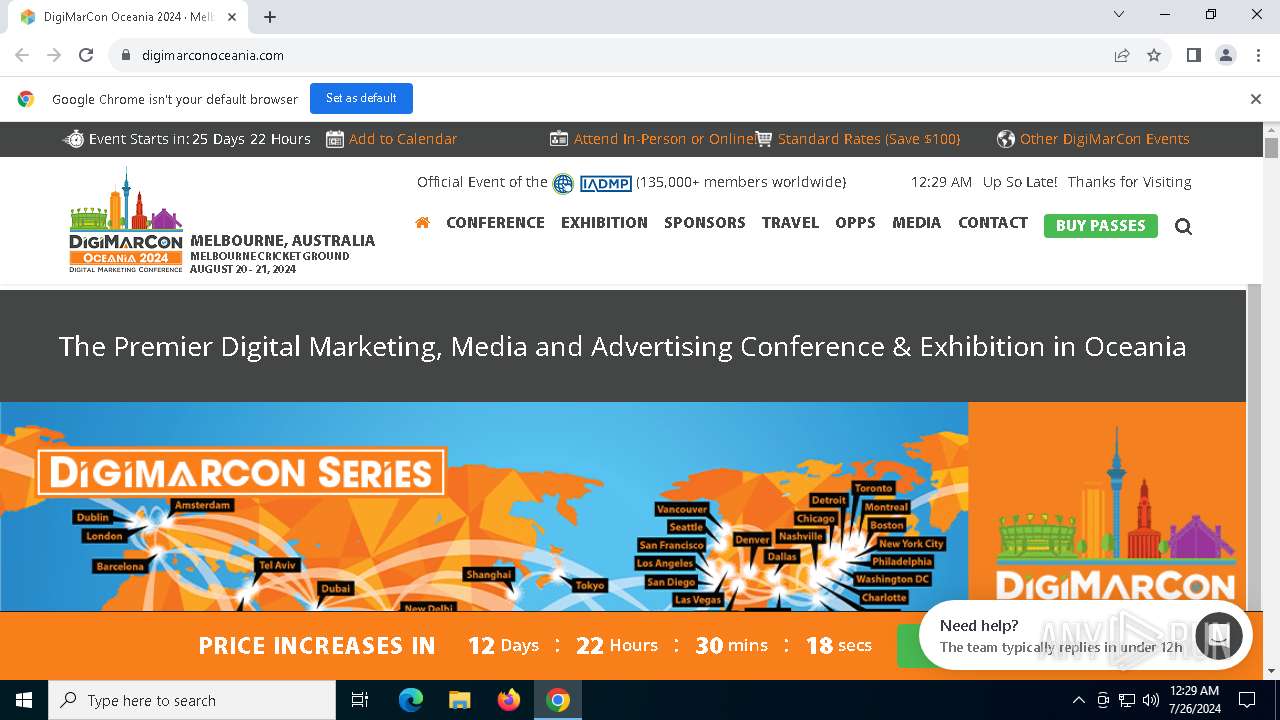Open the CONFERENCE menu

(495, 223)
